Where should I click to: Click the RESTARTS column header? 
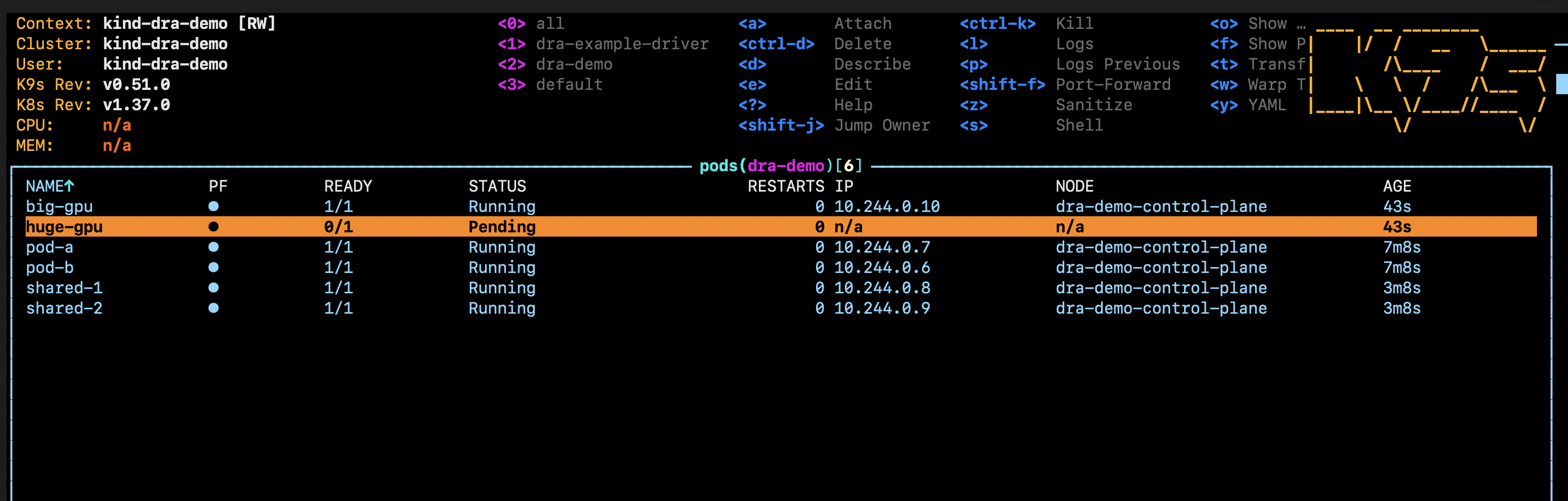[786, 186]
